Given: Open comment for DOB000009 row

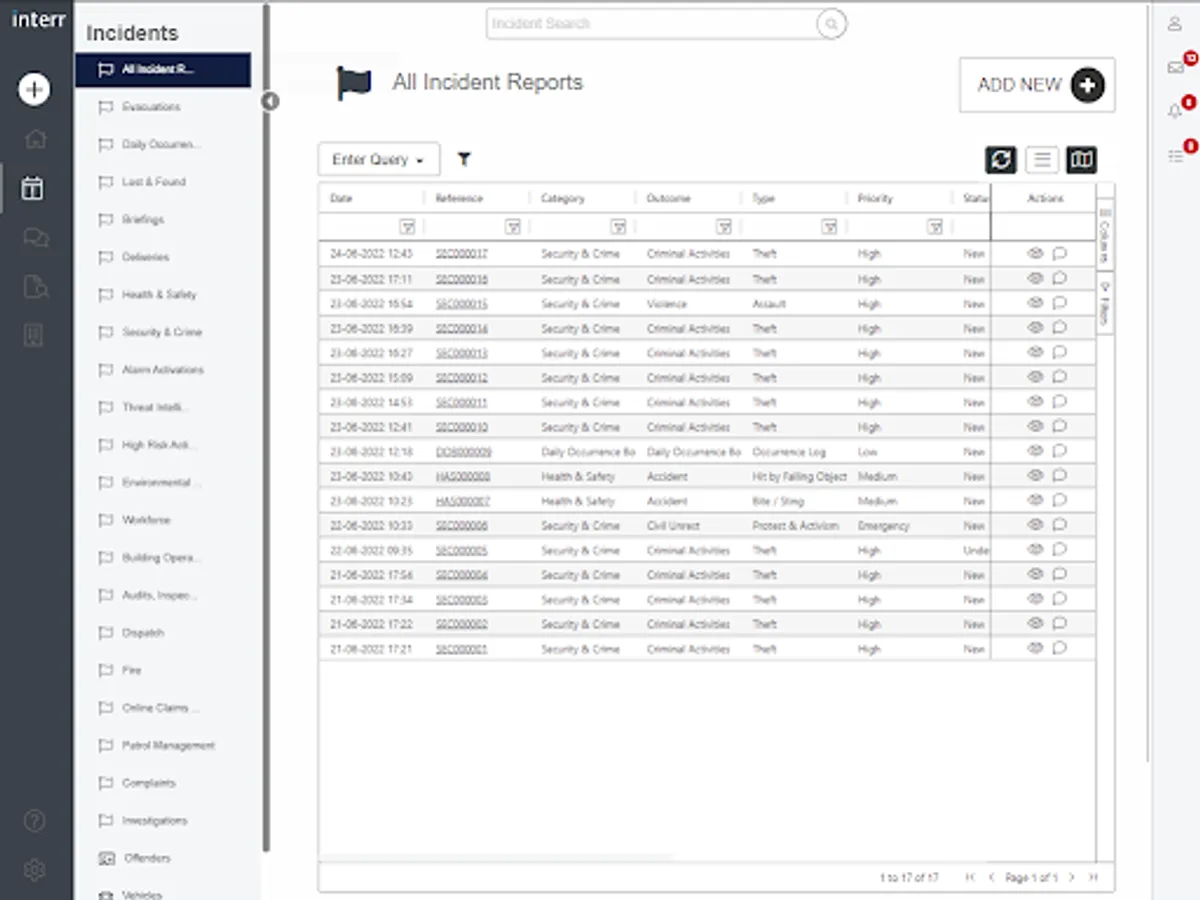Looking at the screenshot, I should (x=1060, y=451).
